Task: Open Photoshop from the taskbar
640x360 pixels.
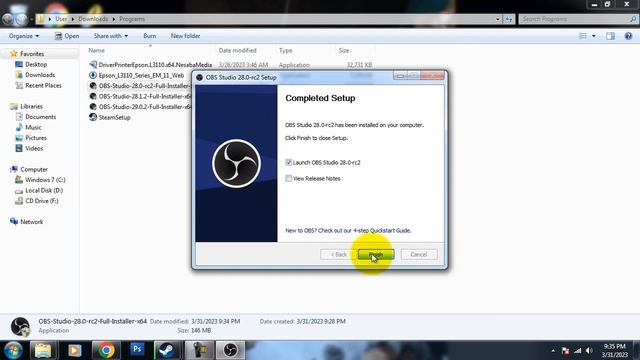Action: pyautogui.click(x=137, y=350)
